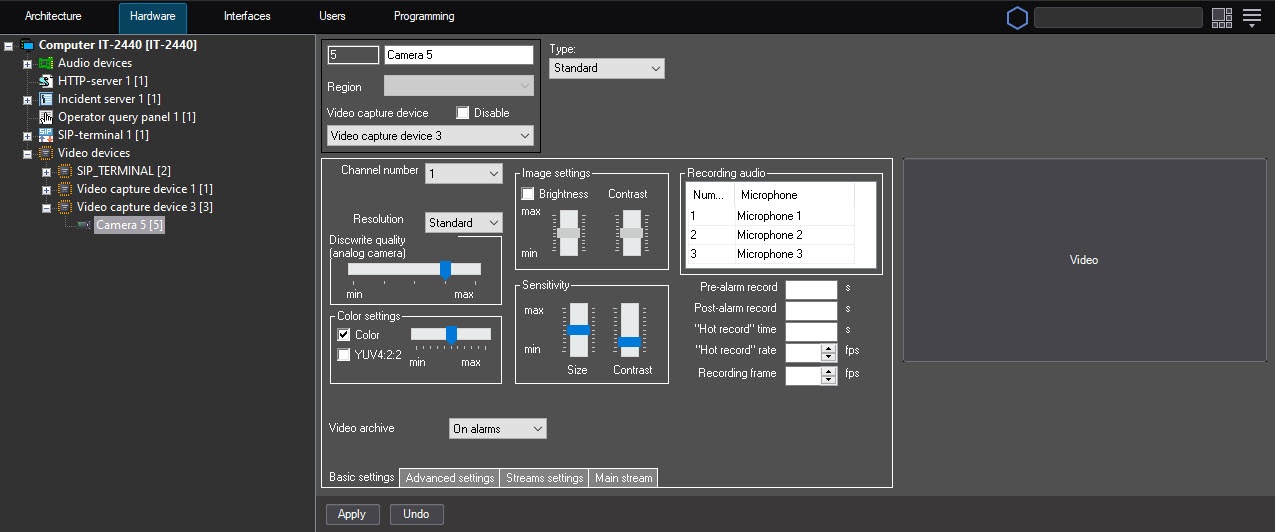Collapse the Video capture device 3 node

pyautogui.click(x=46, y=207)
